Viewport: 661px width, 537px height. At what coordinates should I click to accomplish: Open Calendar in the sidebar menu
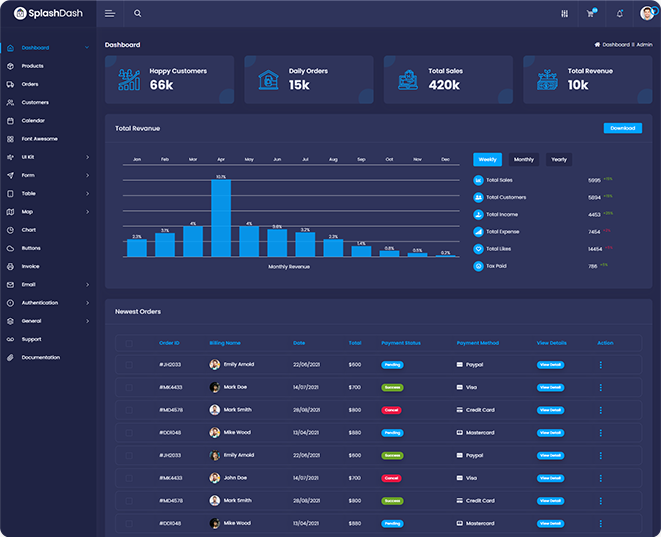(x=33, y=121)
